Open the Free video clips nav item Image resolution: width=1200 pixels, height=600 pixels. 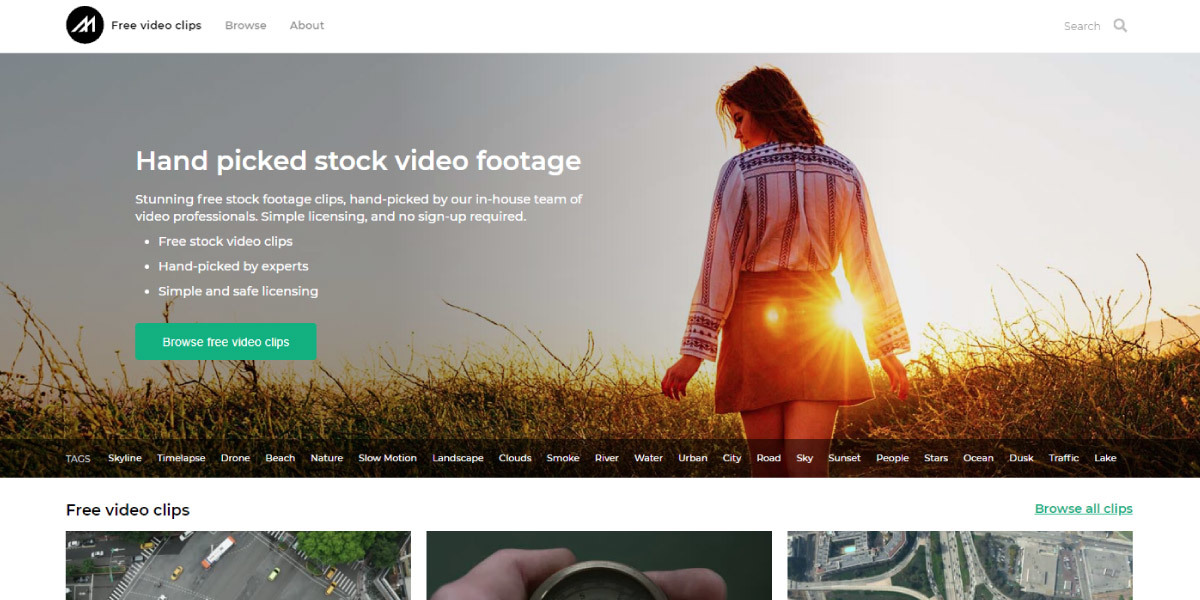pos(156,25)
